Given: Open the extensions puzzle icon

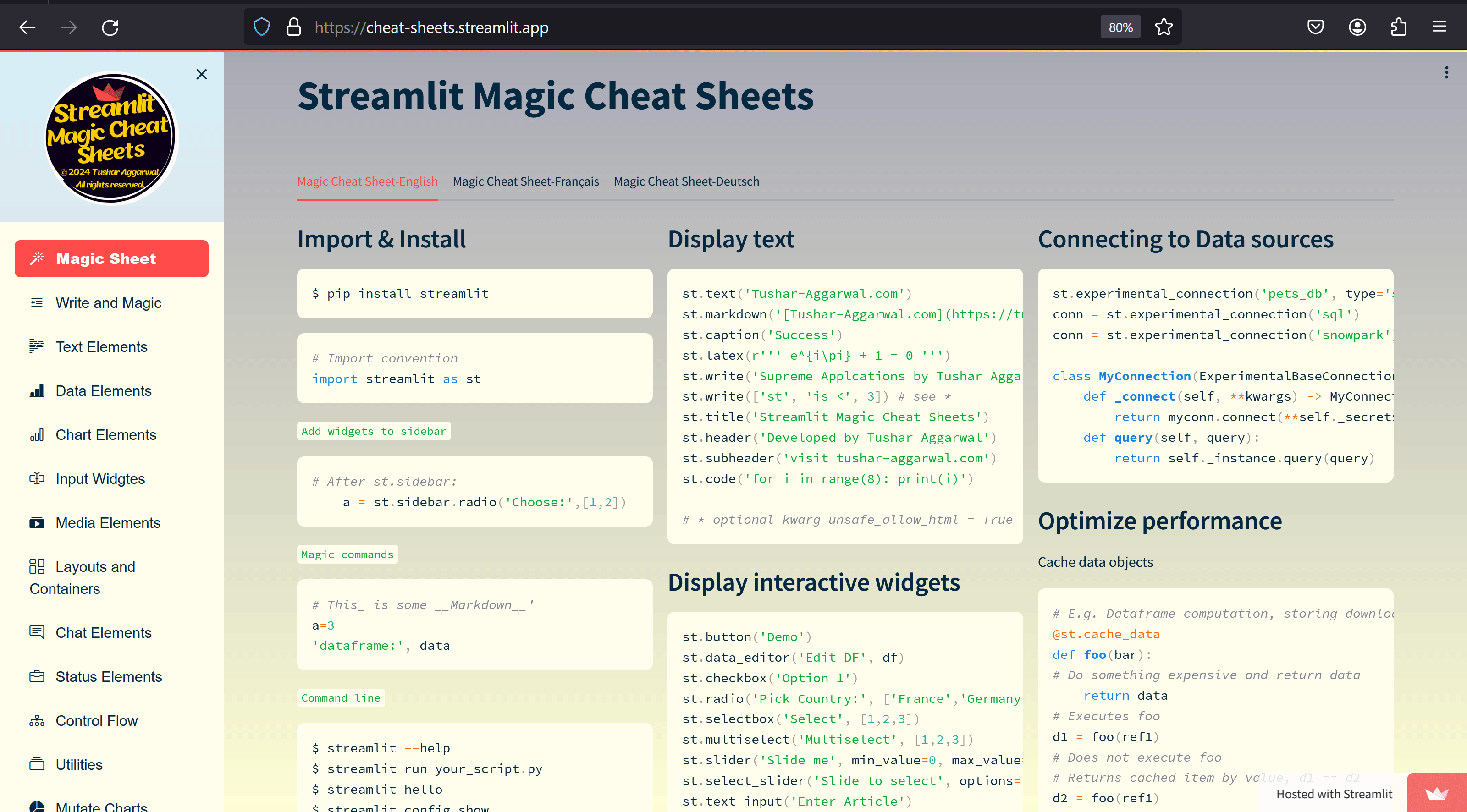Looking at the screenshot, I should [x=1398, y=27].
